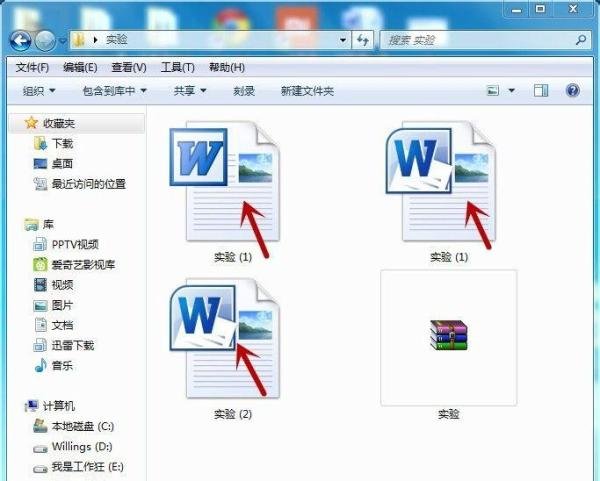Select the 实验 path segment in address bar
The width and height of the screenshot is (600, 481).
[x=117, y=40]
